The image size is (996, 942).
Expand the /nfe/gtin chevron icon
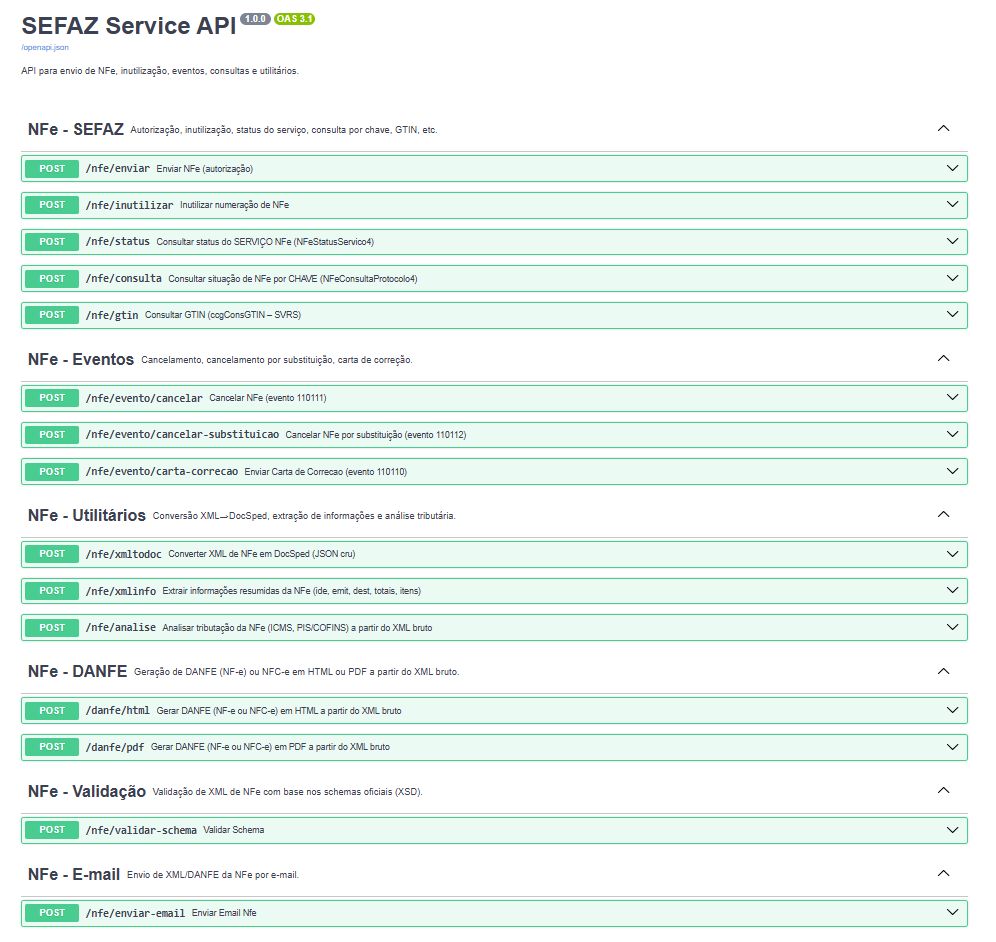(952, 315)
